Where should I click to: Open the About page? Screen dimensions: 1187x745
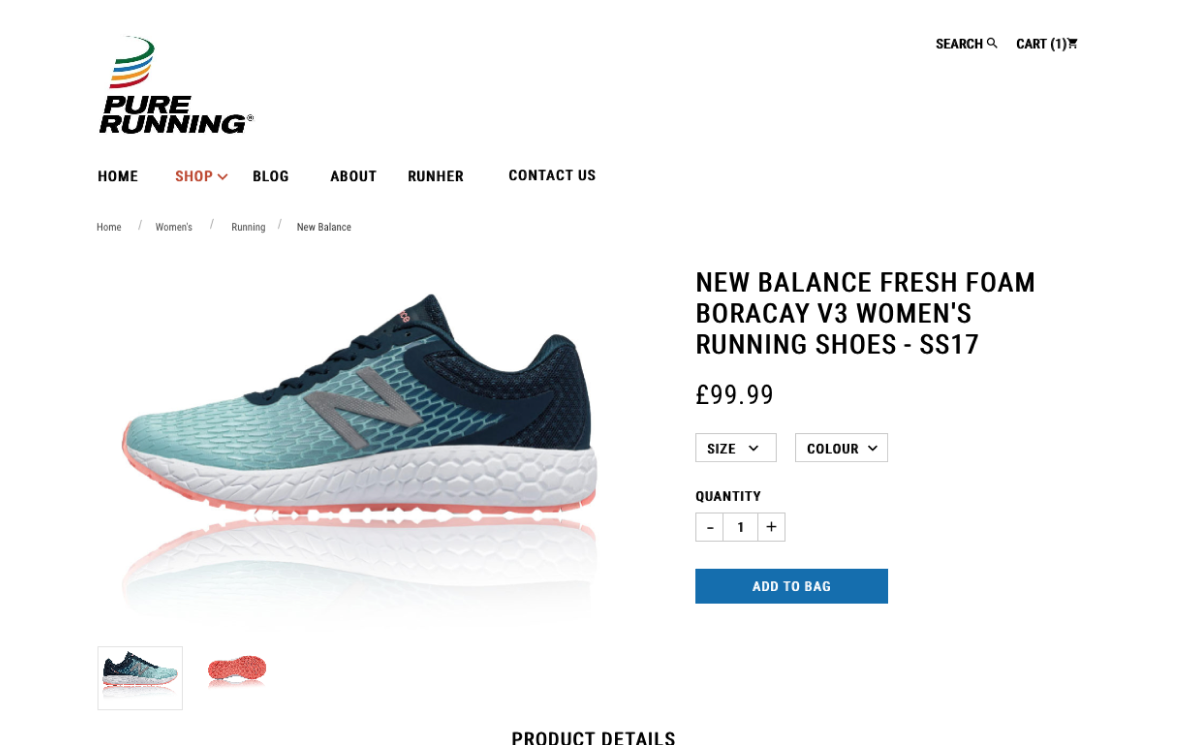pyautogui.click(x=354, y=176)
